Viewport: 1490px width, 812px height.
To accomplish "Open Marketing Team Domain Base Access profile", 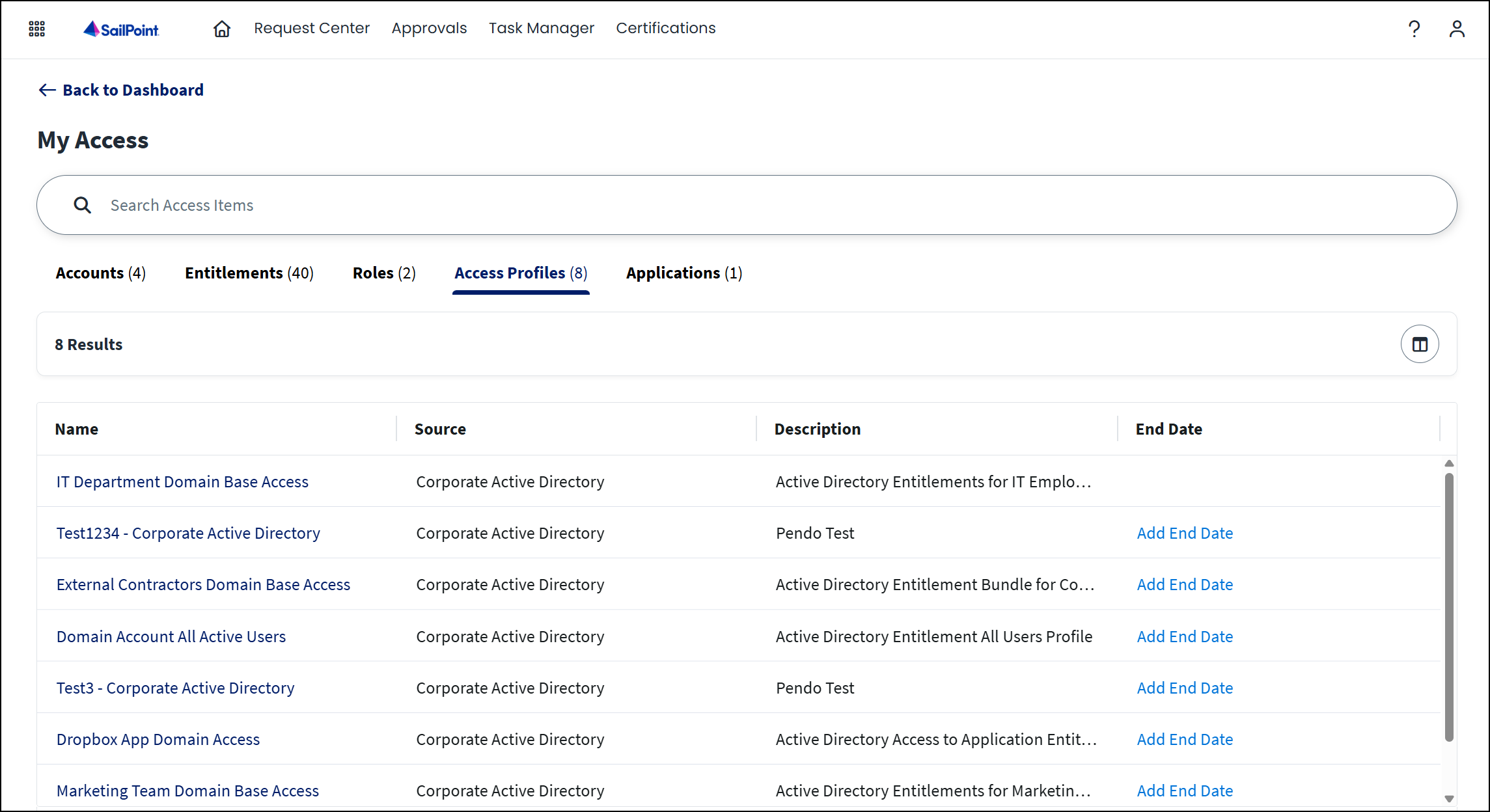I will 187,790.
